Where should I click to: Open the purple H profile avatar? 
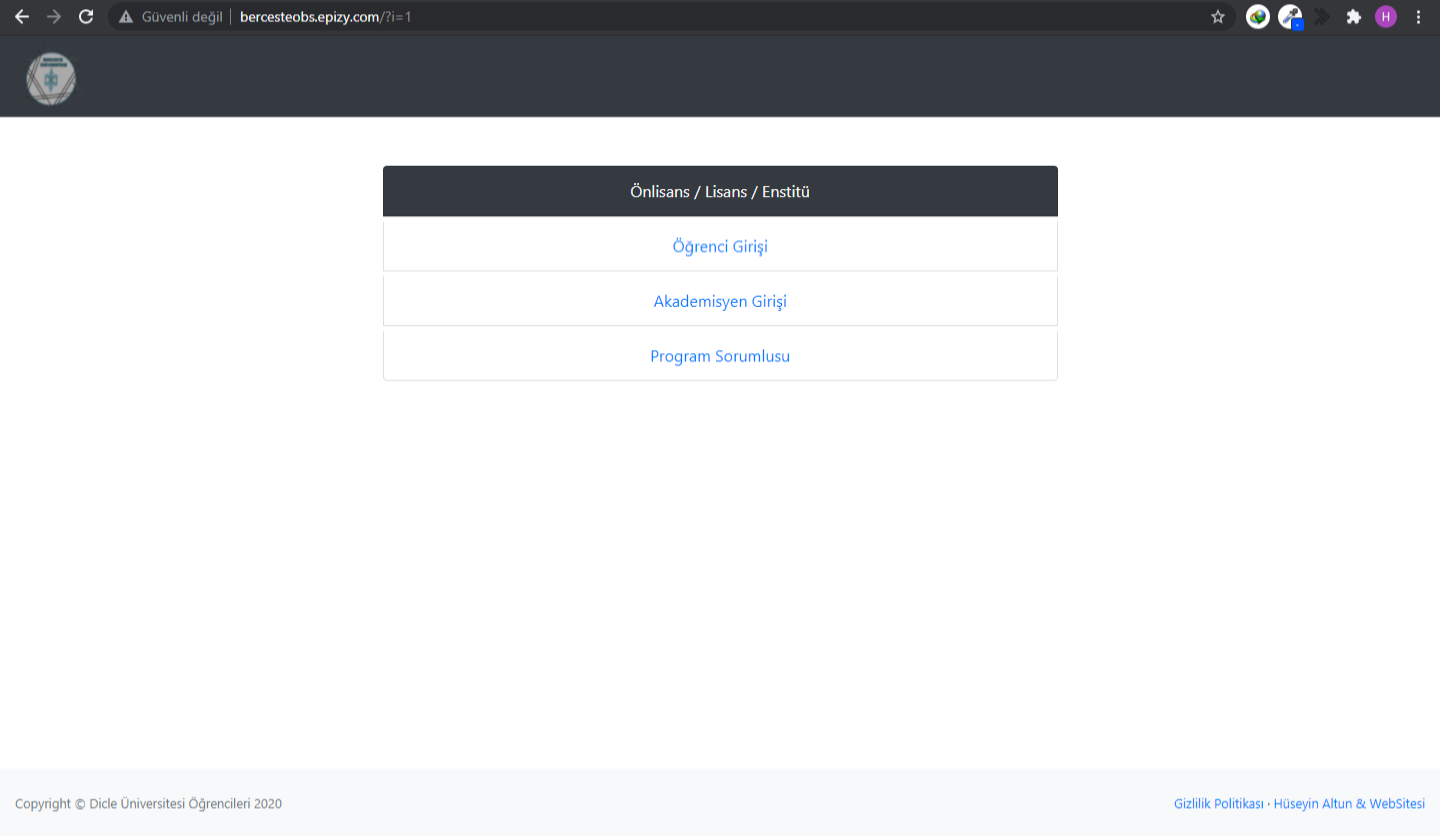(1386, 17)
